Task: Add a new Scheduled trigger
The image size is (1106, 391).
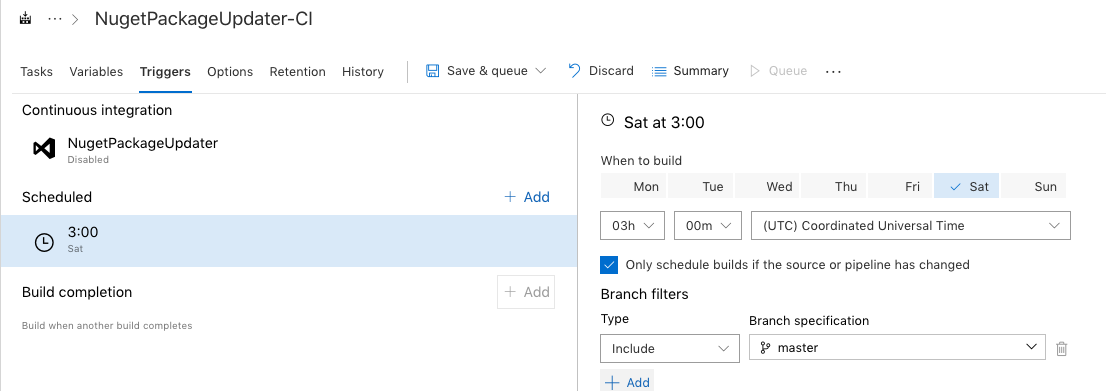Action: click(x=527, y=197)
